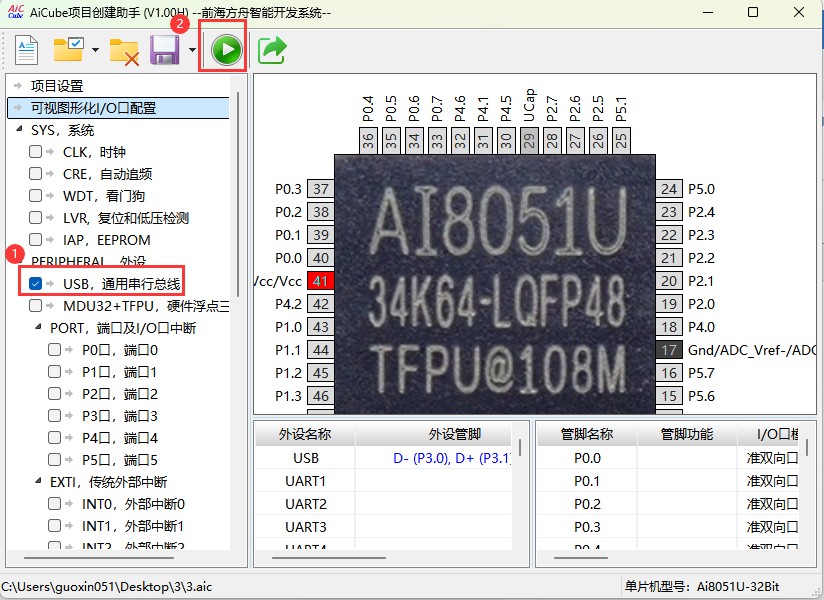The image size is (824, 600).
Task: Select UART3 row in peripheral table
Action: pos(383,526)
